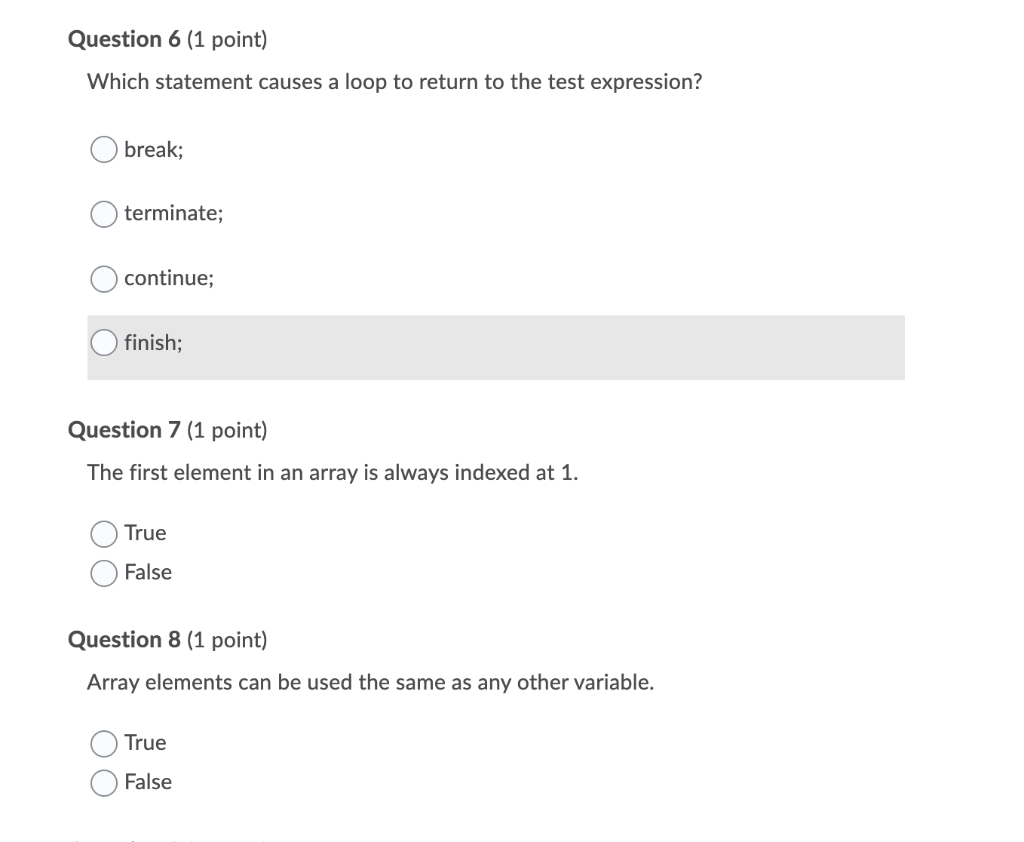Select the continue; answer option
Screen dimensions: 1024x842
click(103, 278)
